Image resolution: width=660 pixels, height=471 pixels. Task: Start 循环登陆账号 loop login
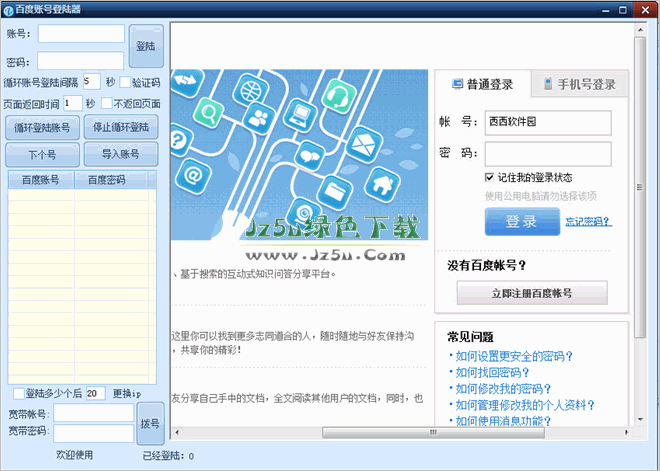pos(42,128)
